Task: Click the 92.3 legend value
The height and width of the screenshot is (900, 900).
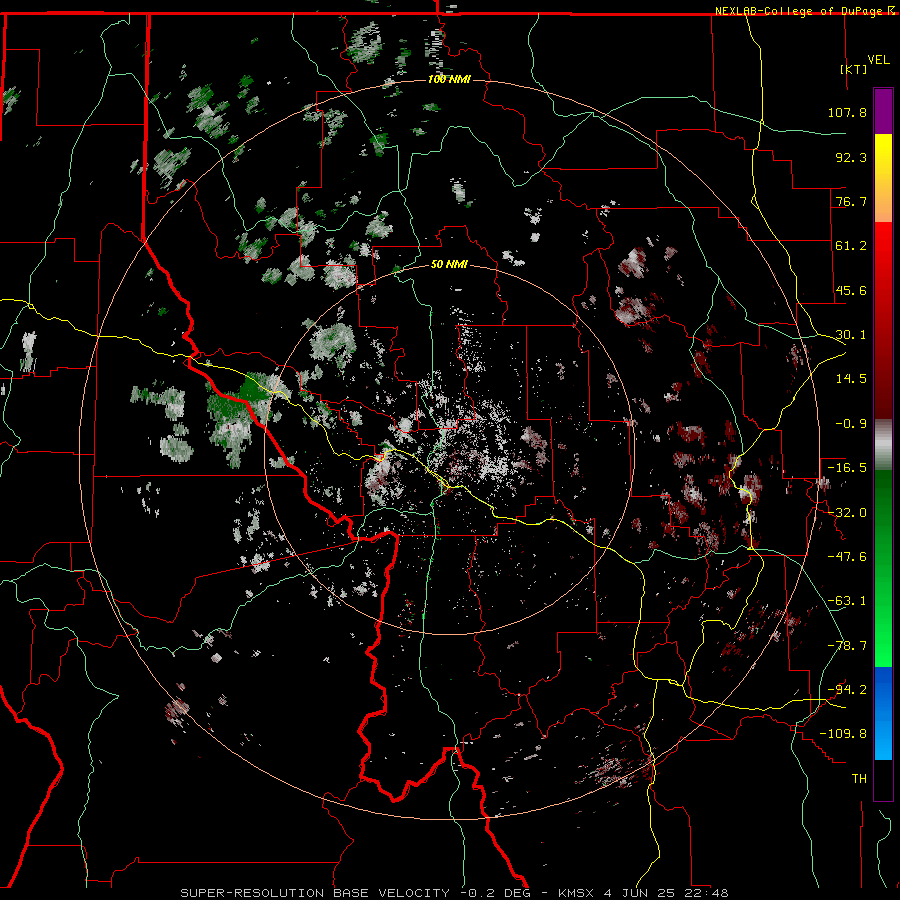Action: click(851, 157)
